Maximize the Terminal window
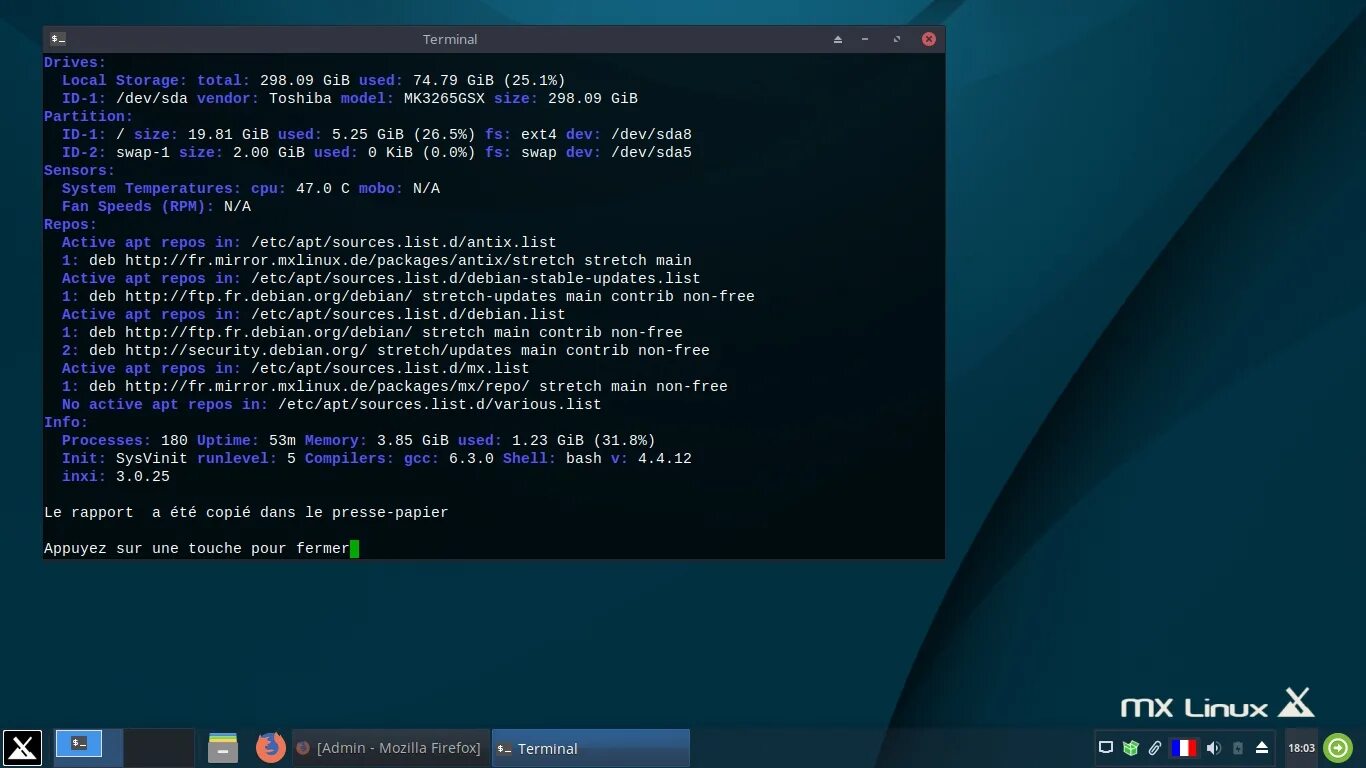The width and height of the screenshot is (1366, 768). tap(897, 39)
